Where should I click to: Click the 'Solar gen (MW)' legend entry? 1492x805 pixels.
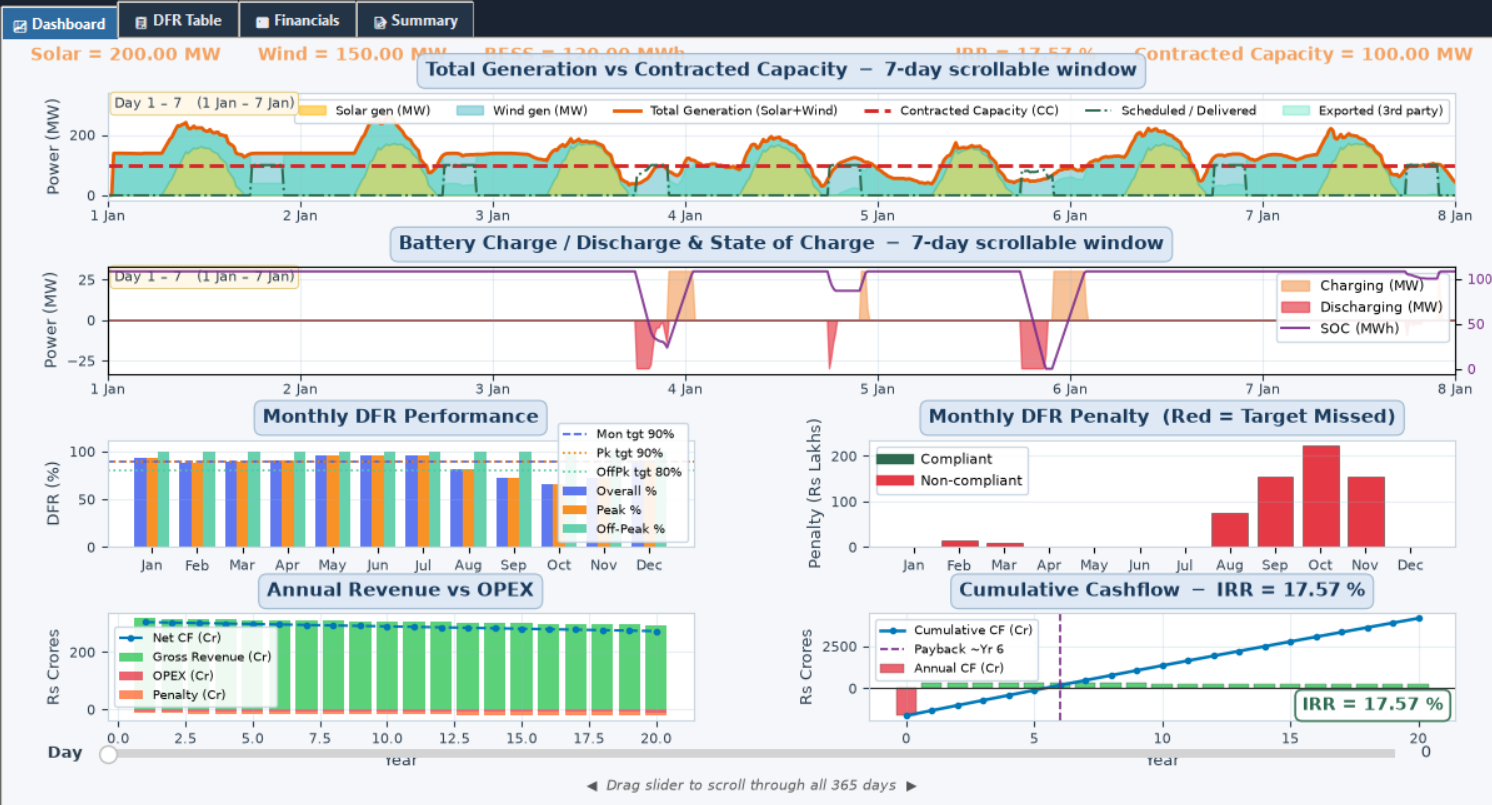365,111
